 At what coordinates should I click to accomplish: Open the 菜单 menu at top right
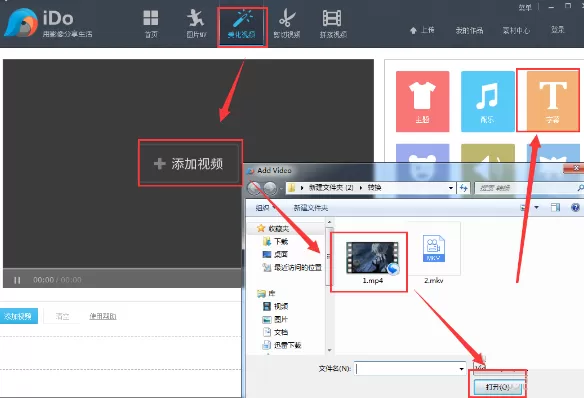525,7
